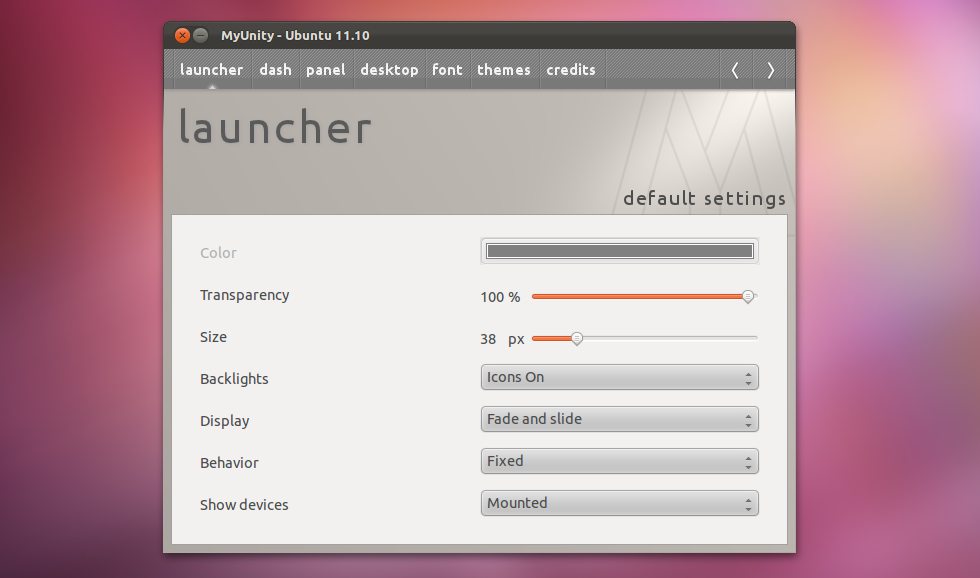Screen dimensions: 980x578
Task: Close the MyUnity window
Action: [x=182, y=36]
